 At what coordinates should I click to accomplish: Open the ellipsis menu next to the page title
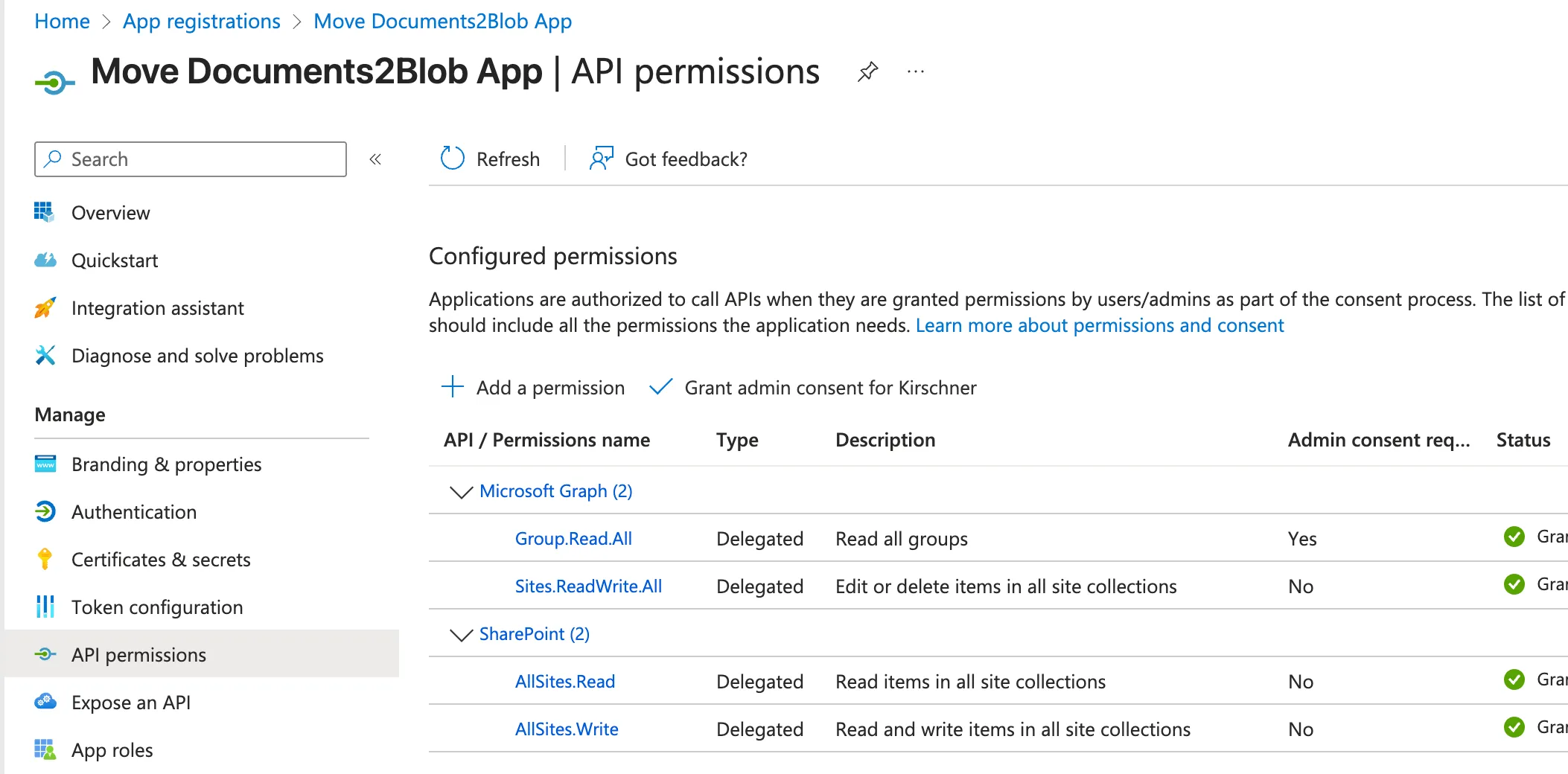coord(915,71)
